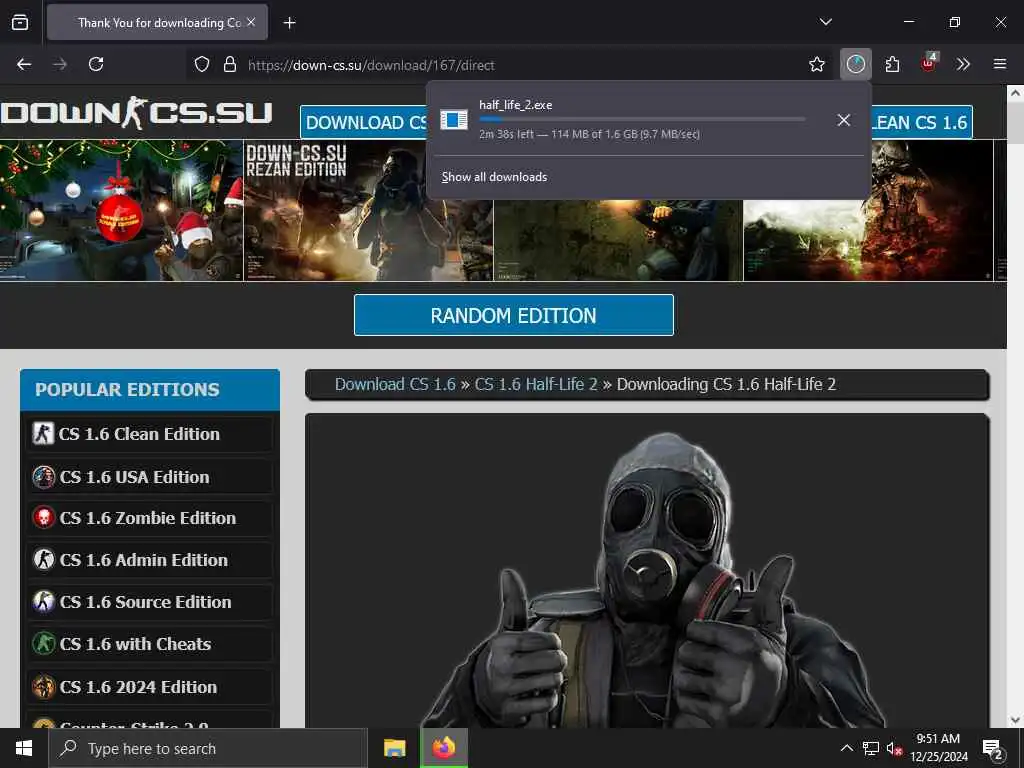This screenshot has width=1024, height=768.
Task: Open CS 1.6 Source Edition sidebar item
Action: pos(150,601)
